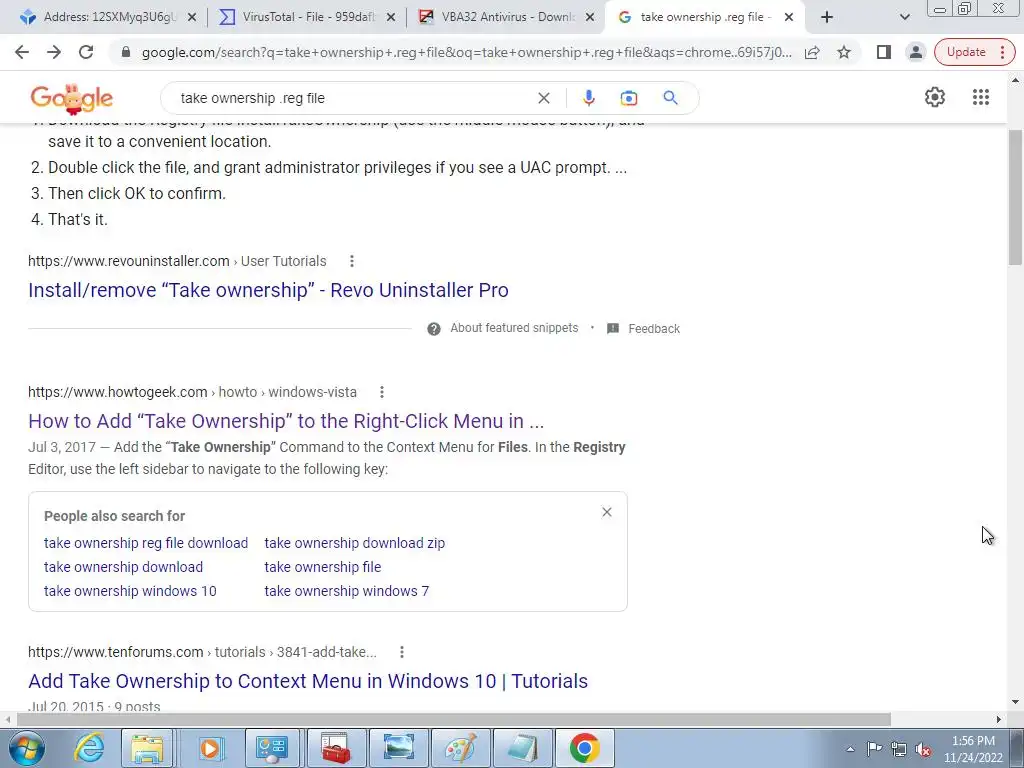Clear the search query with the X
This screenshot has width=1024, height=768.
[543, 98]
